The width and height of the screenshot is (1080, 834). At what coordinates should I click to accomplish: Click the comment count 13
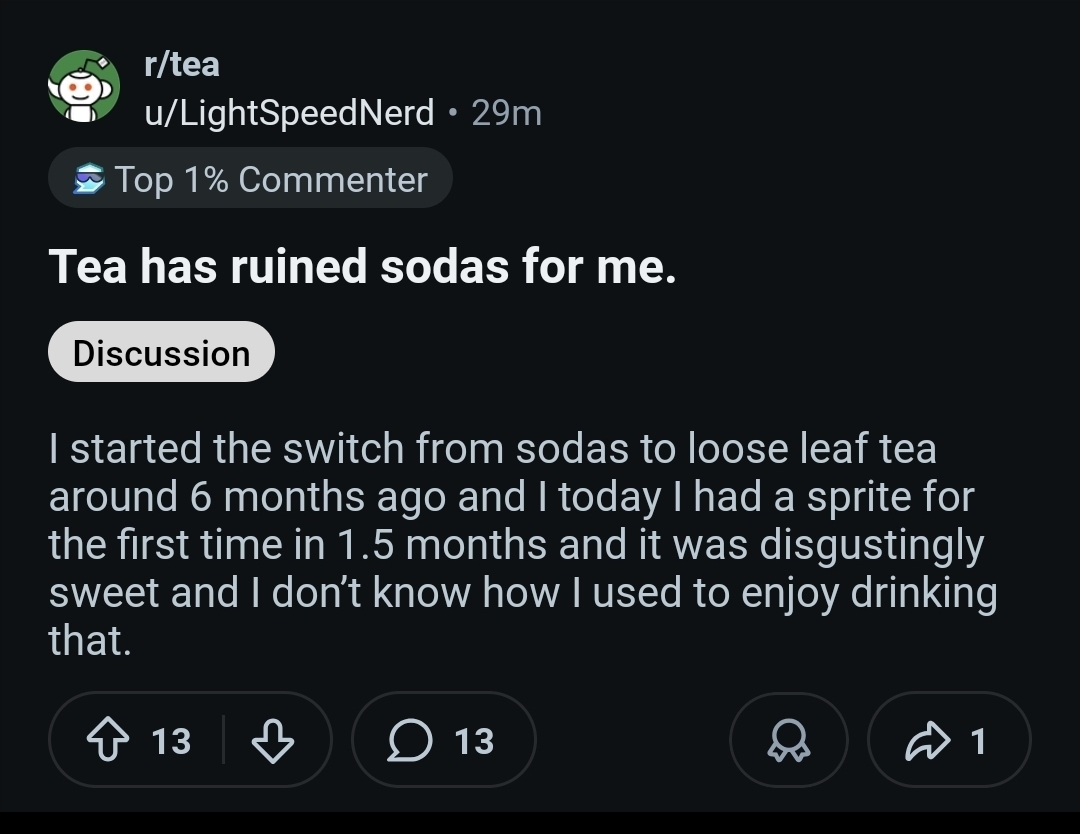pyautogui.click(x=474, y=741)
